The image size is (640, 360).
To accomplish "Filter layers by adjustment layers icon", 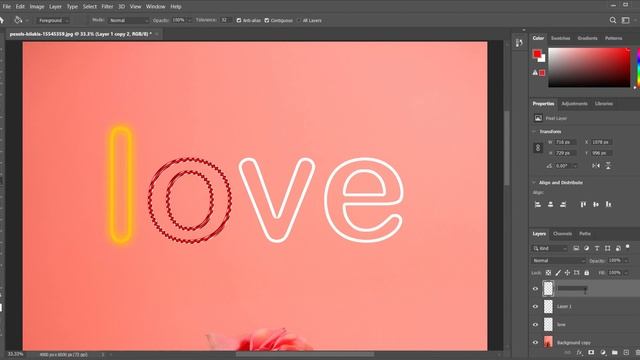I will click(587, 248).
